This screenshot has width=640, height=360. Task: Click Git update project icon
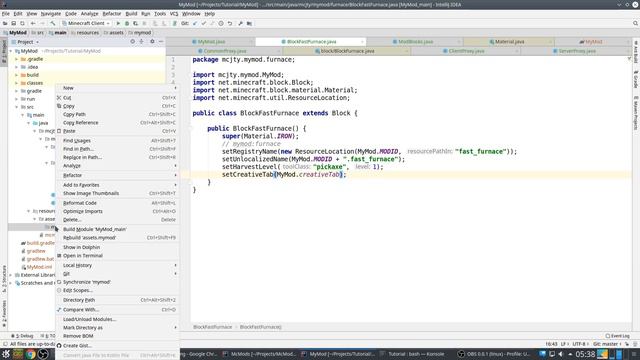pyautogui.click(x=195, y=24)
